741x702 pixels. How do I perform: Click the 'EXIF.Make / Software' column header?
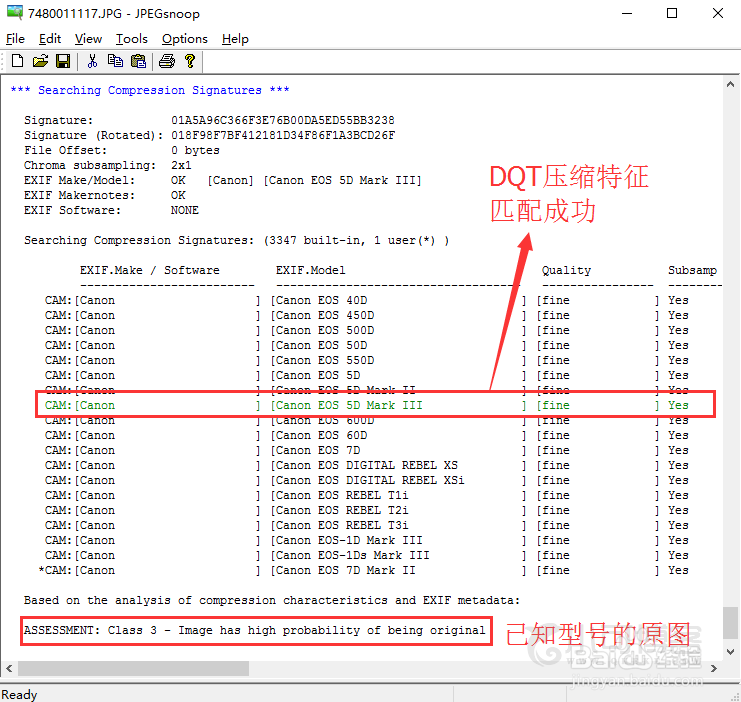click(149, 270)
